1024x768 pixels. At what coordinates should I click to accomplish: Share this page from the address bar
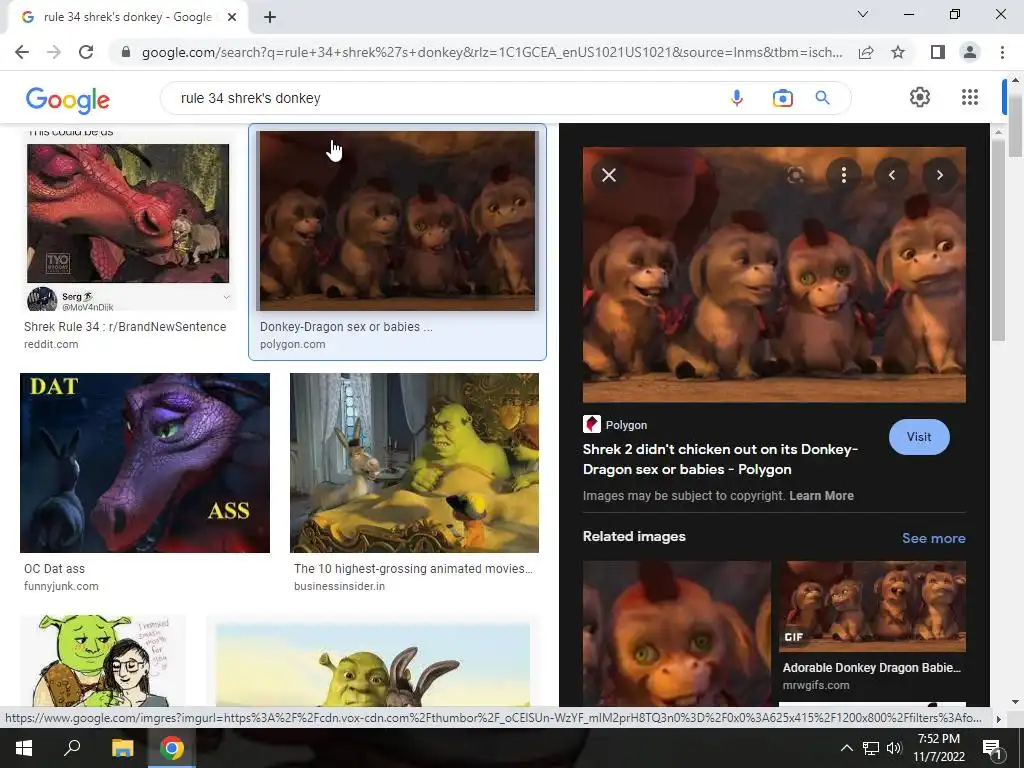pyautogui.click(x=866, y=52)
